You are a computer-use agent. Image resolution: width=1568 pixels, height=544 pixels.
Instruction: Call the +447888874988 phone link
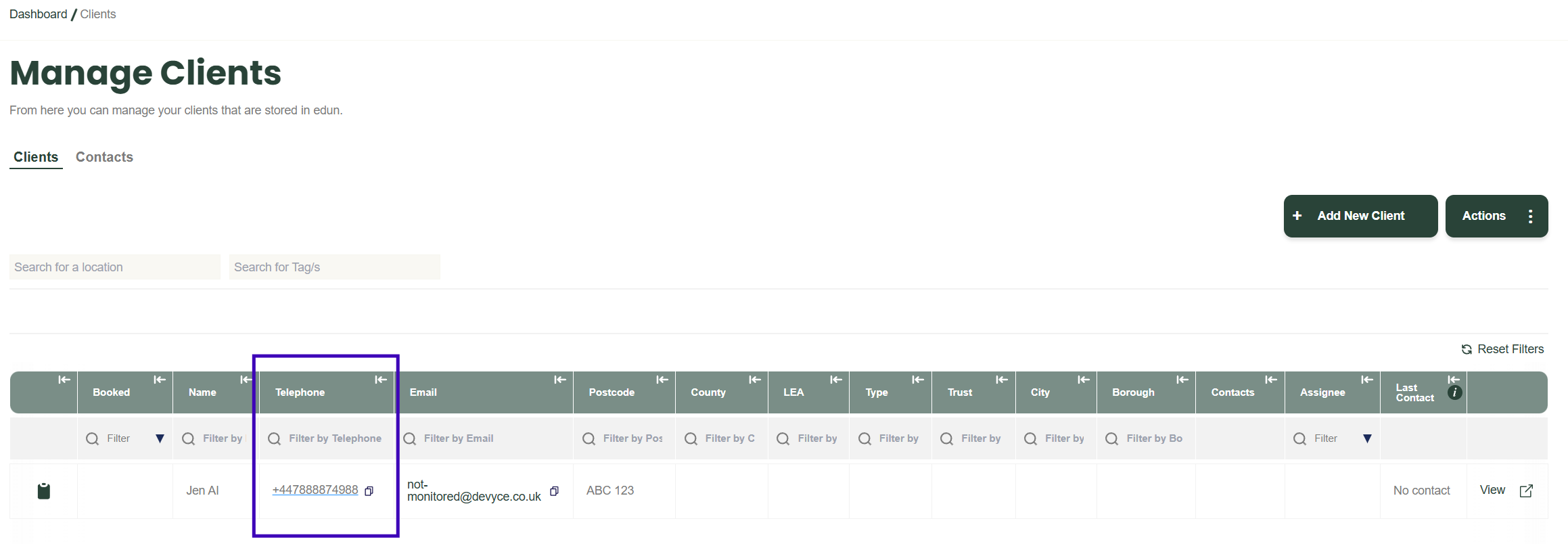point(315,490)
